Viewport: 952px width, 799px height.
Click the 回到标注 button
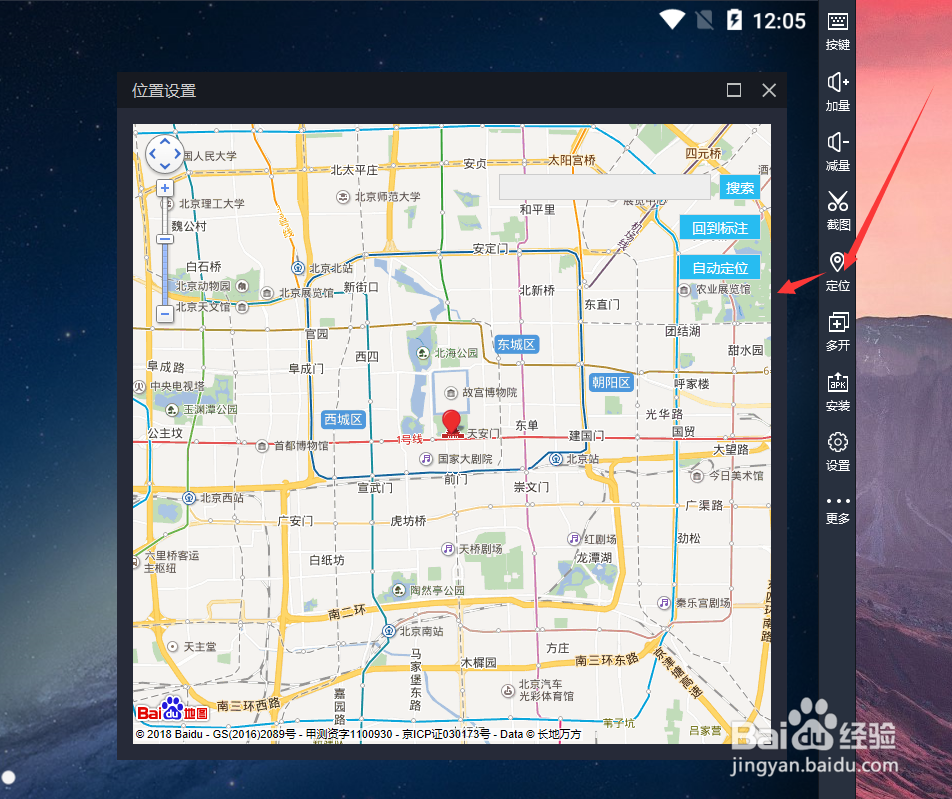point(720,228)
